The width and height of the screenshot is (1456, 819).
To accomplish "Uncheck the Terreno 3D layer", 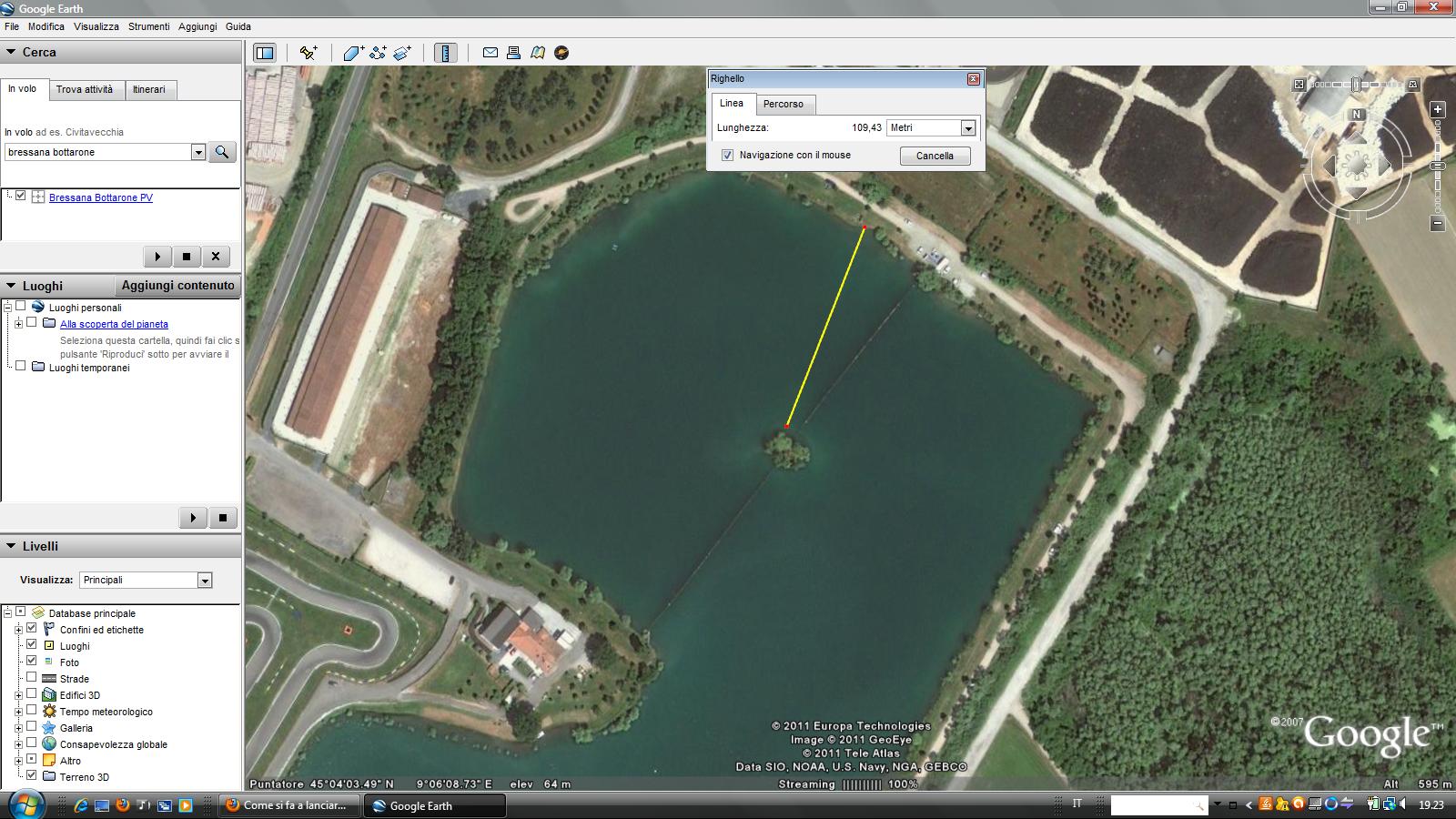I will (32, 776).
